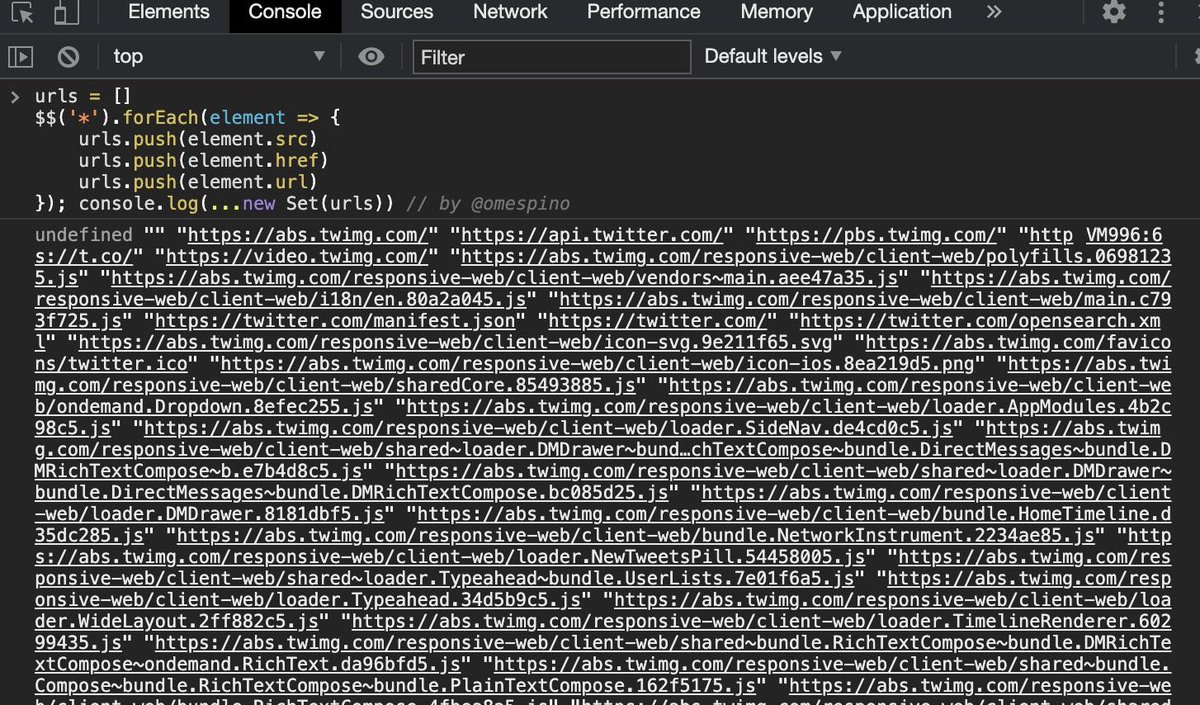Clear the console with the no-entry icon
This screenshot has width=1200, height=705.
(x=67, y=56)
